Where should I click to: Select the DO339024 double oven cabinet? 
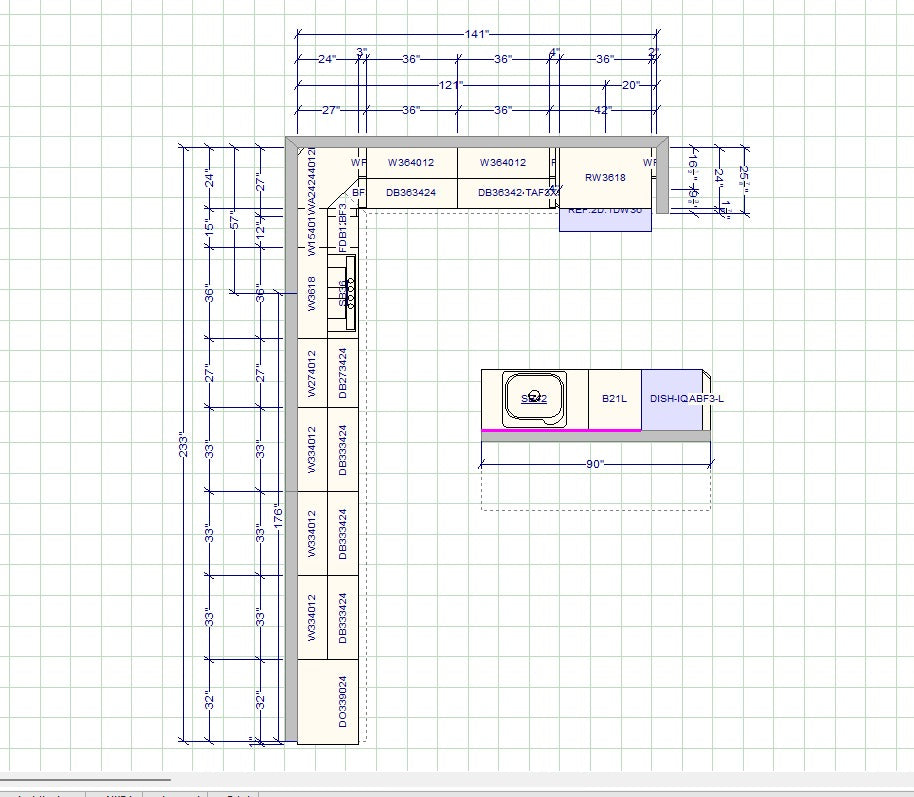[x=328, y=702]
